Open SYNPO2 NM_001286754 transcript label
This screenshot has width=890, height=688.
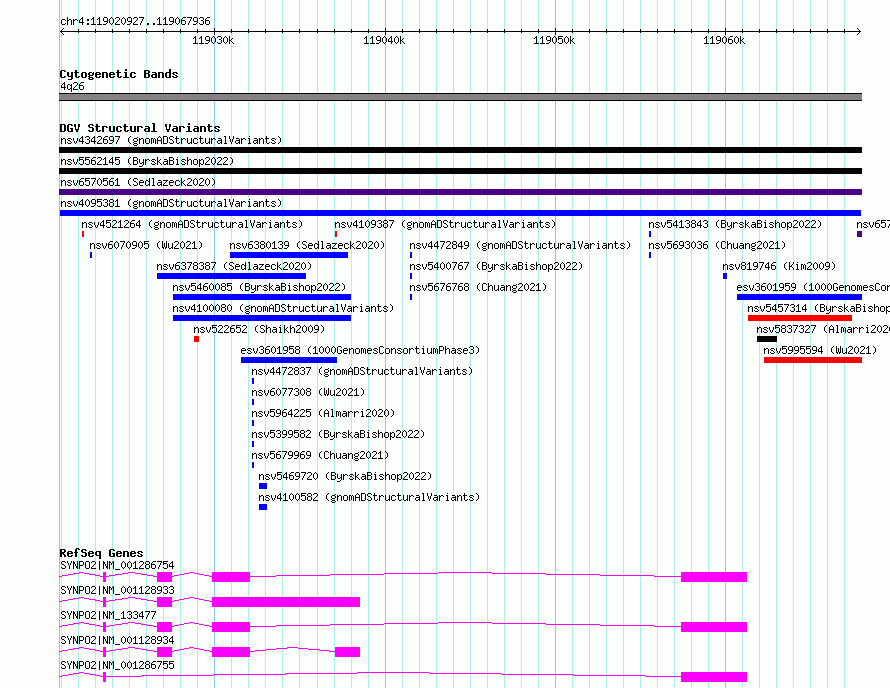pyautogui.click(x=117, y=565)
